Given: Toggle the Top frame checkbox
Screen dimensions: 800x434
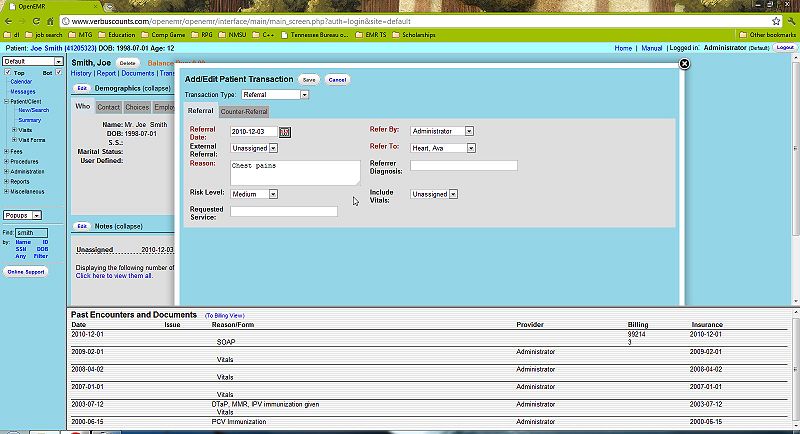Looking at the screenshot, I should (x=7, y=73).
